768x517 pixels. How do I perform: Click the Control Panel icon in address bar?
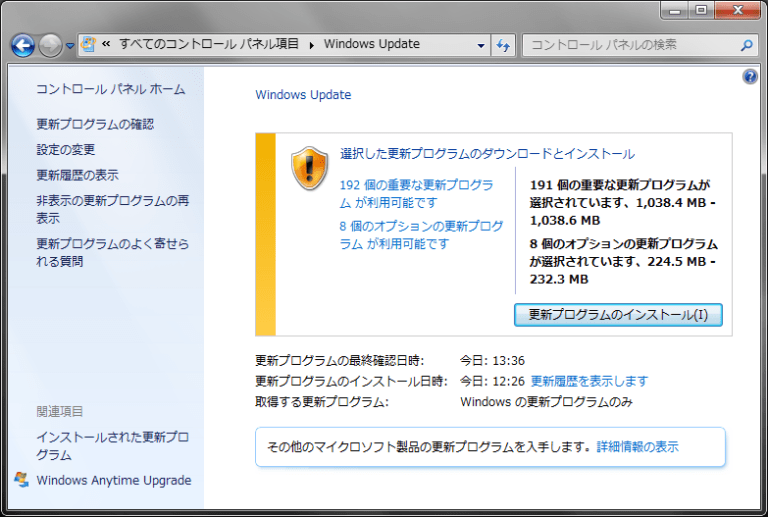pos(88,44)
